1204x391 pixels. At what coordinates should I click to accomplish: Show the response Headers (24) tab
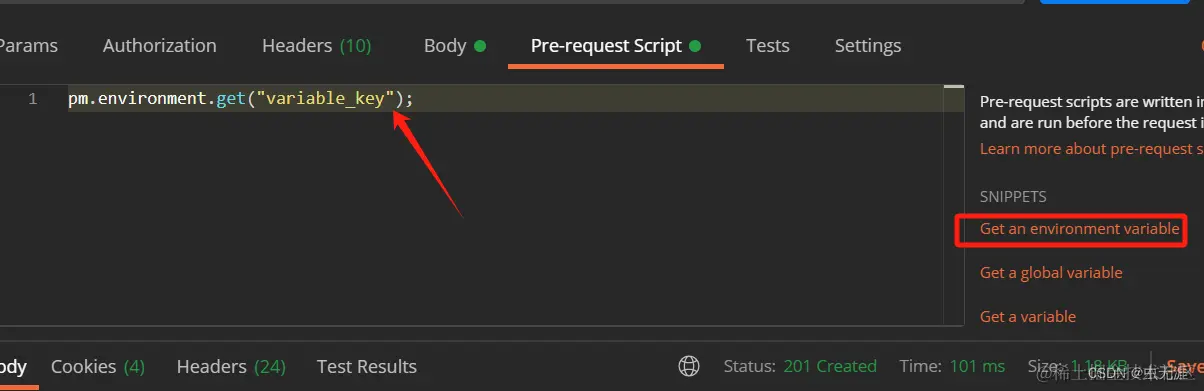coord(231,367)
